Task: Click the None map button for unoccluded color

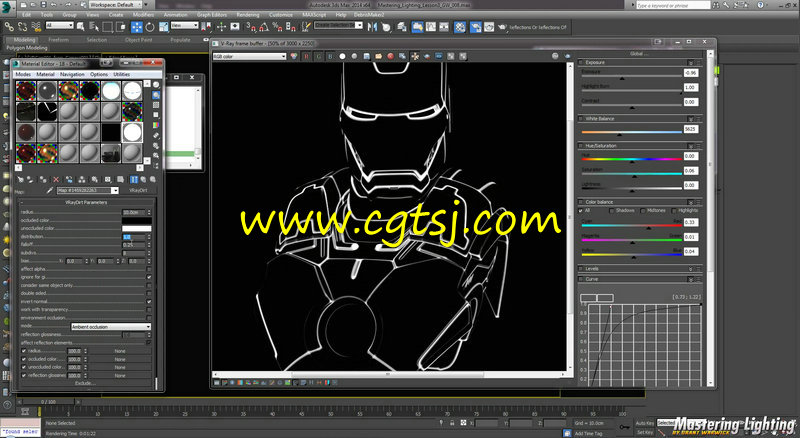Action: (120, 368)
